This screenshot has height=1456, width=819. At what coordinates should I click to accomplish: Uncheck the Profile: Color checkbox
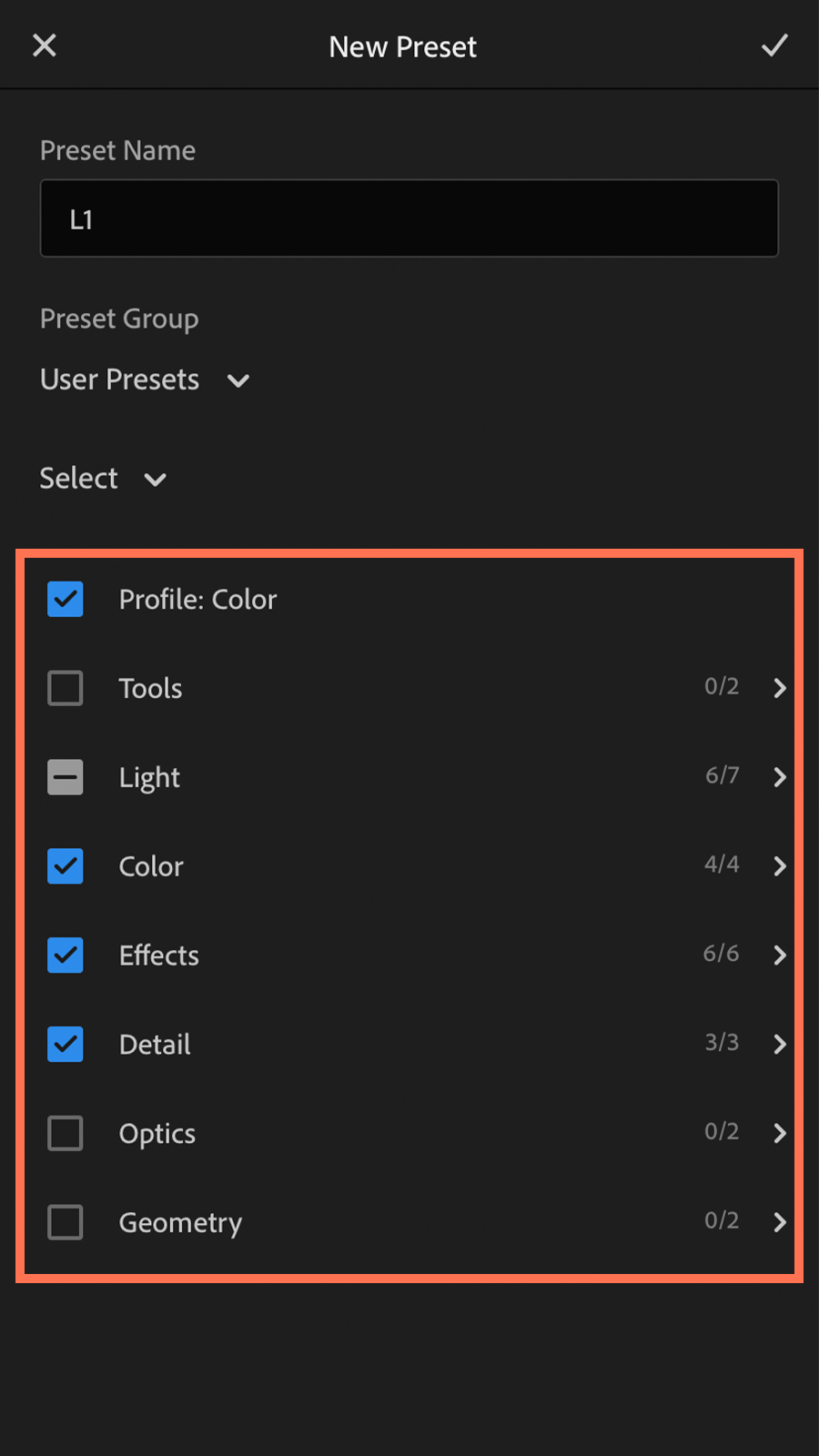(x=66, y=599)
